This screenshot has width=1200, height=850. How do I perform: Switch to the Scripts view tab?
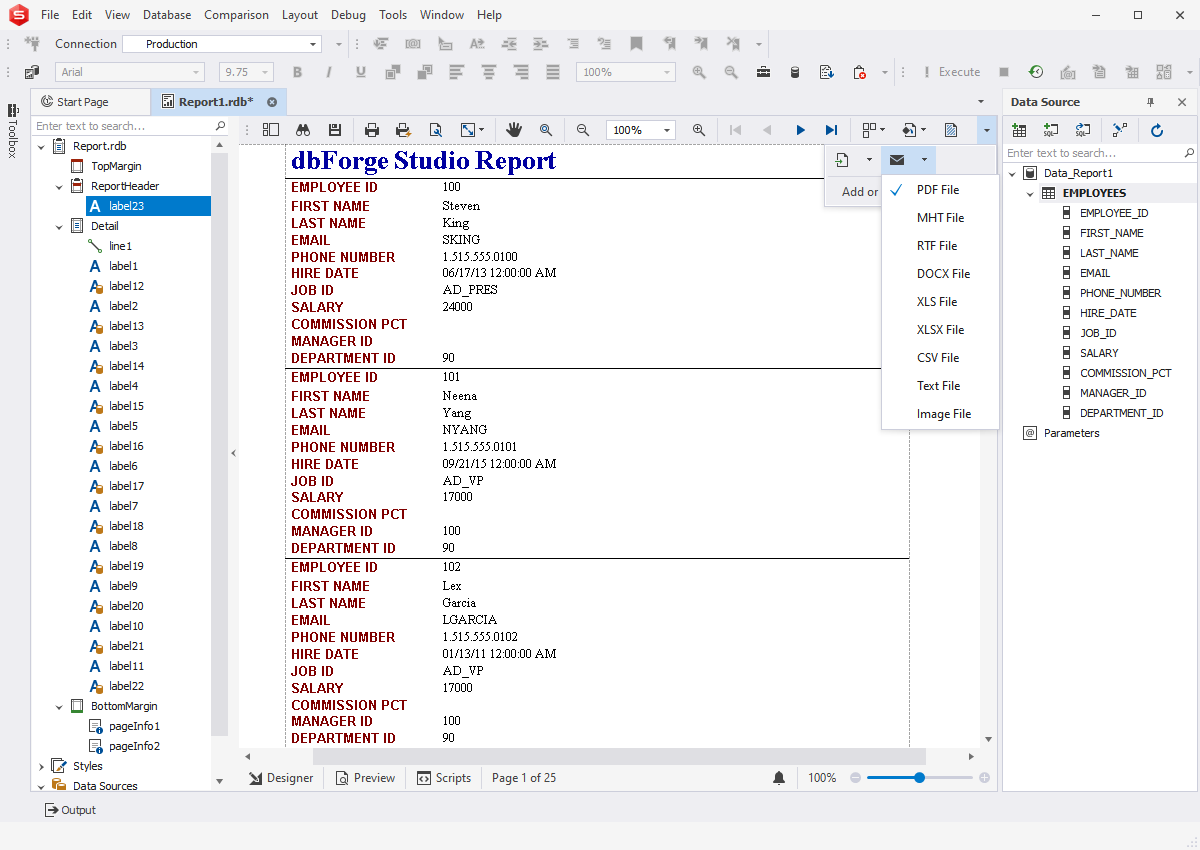tap(443, 778)
